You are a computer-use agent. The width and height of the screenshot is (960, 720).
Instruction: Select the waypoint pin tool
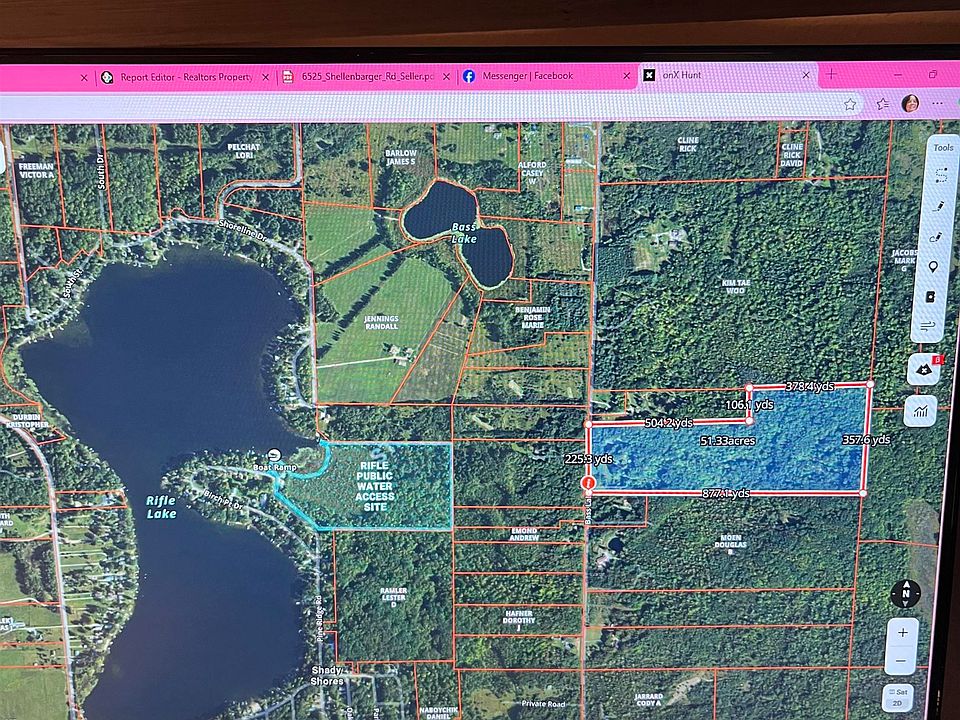coord(934,267)
